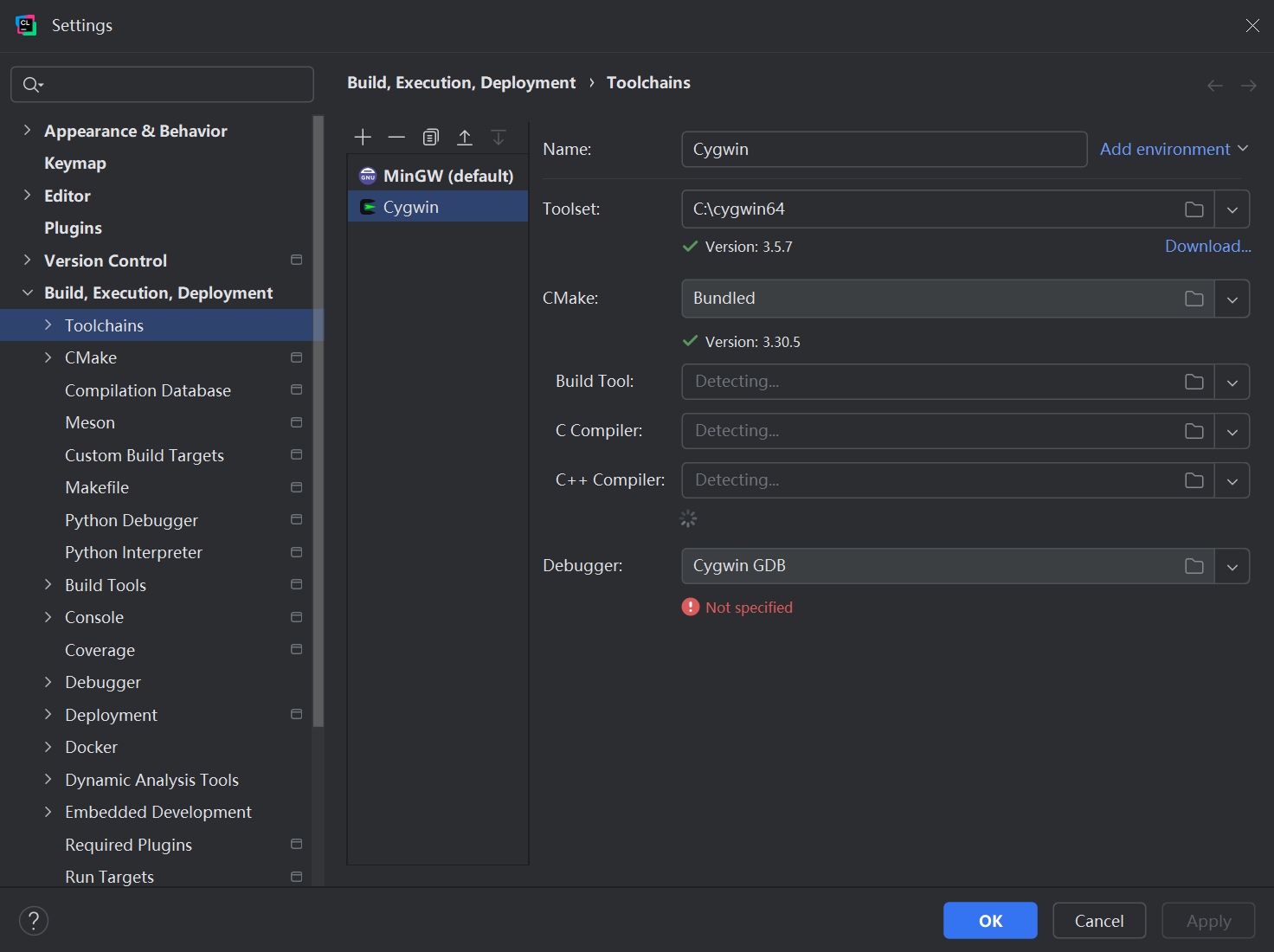
Task: Open the help question mark button
Action: point(34,921)
